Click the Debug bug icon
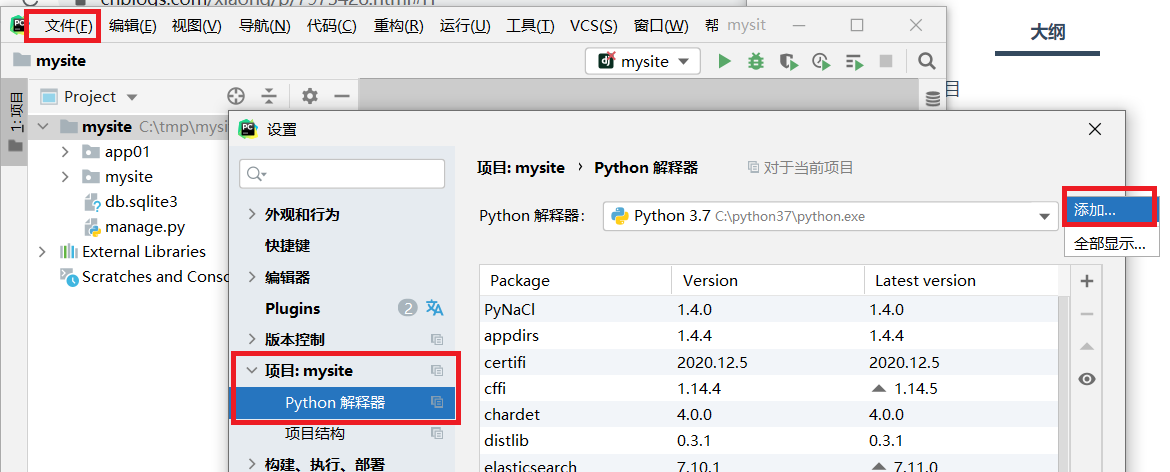The height and width of the screenshot is (472, 1170). pos(756,61)
